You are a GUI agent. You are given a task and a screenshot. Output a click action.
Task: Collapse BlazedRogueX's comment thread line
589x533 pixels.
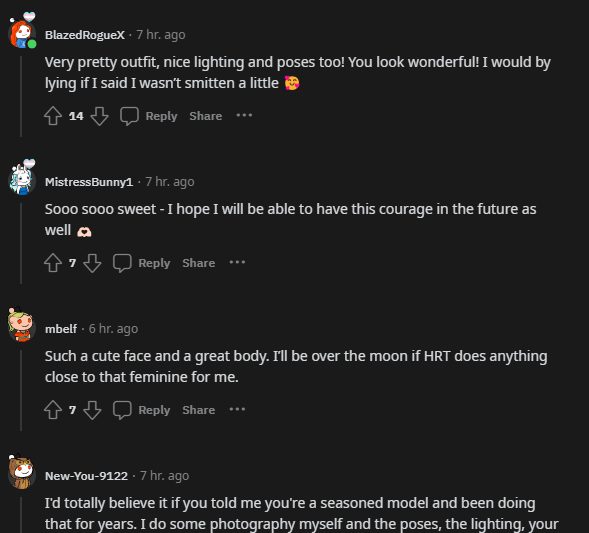(21, 97)
